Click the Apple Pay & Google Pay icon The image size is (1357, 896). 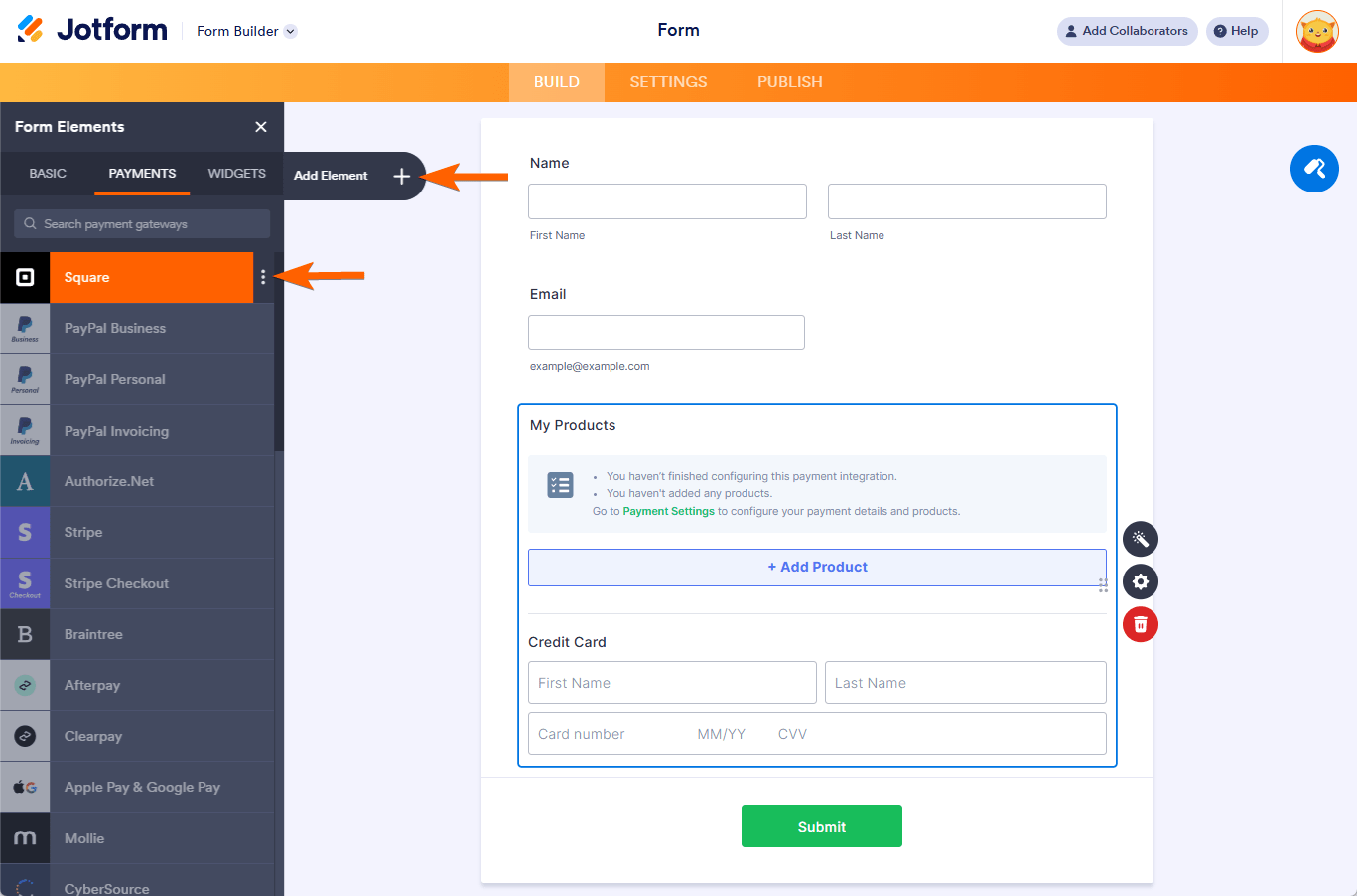pyautogui.click(x=25, y=787)
